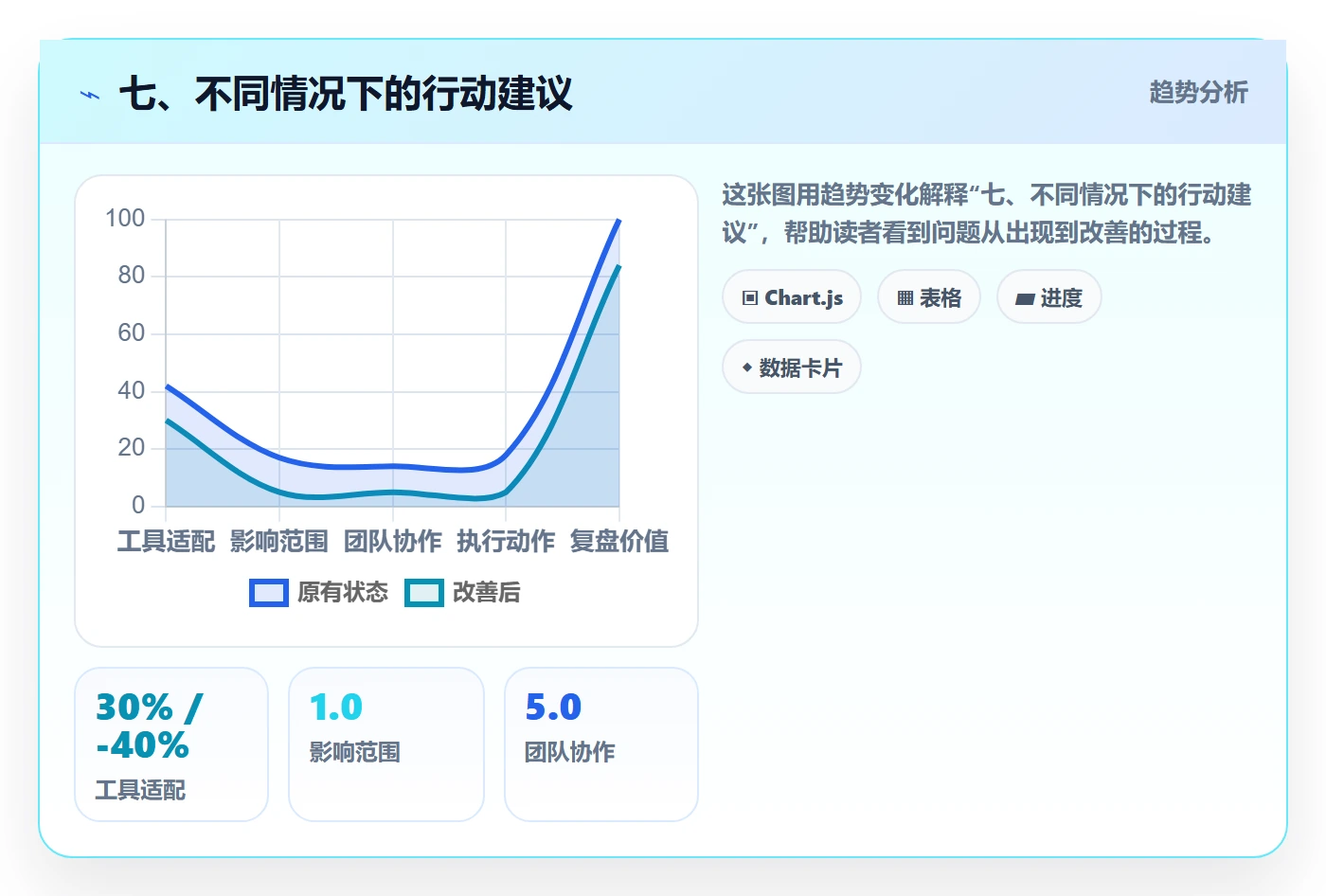
Task: Click the 趋势分析 label in header
Action: [x=1198, y=93]
